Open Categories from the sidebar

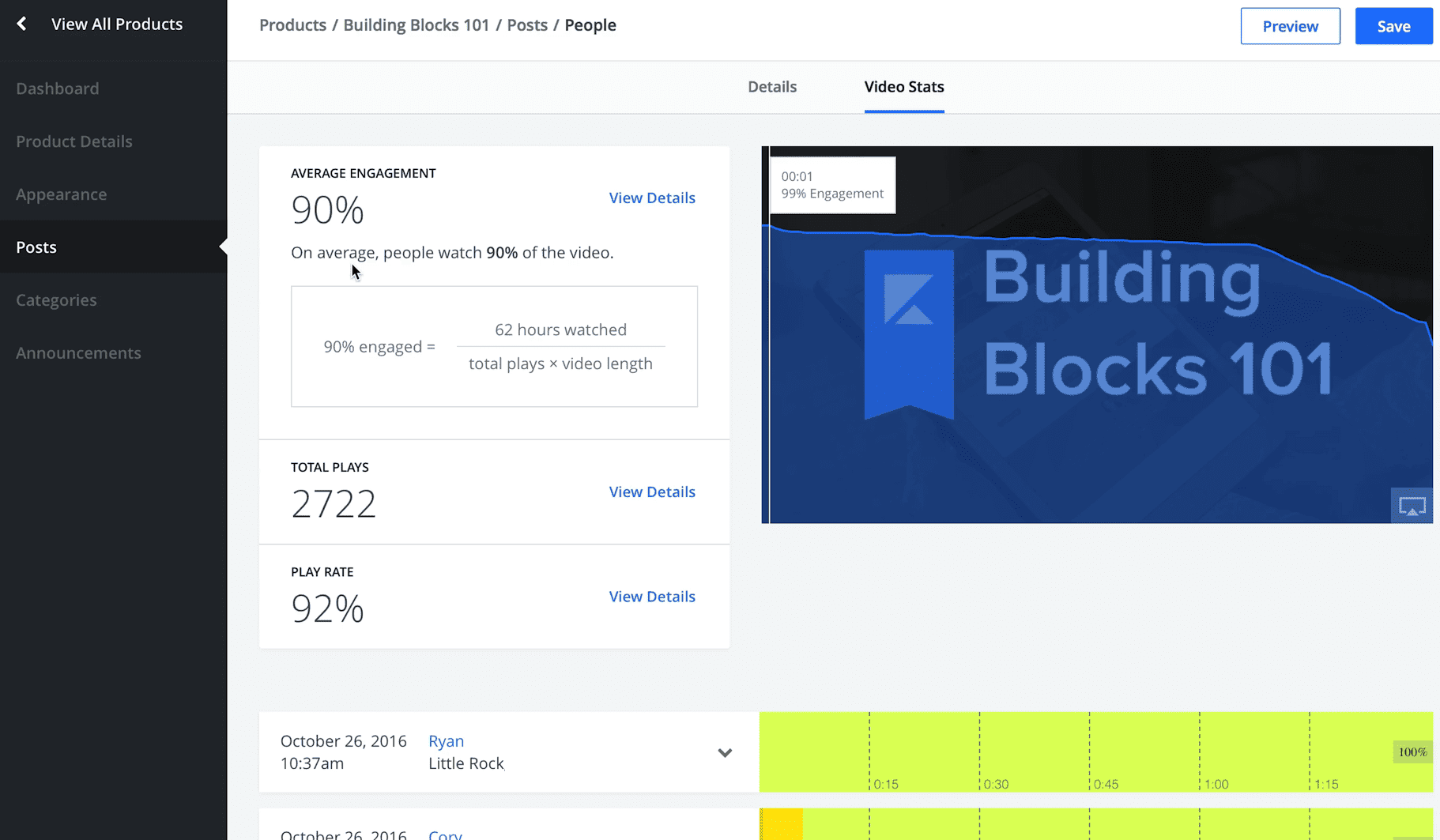pyautogui.click(x=56, y=300)
